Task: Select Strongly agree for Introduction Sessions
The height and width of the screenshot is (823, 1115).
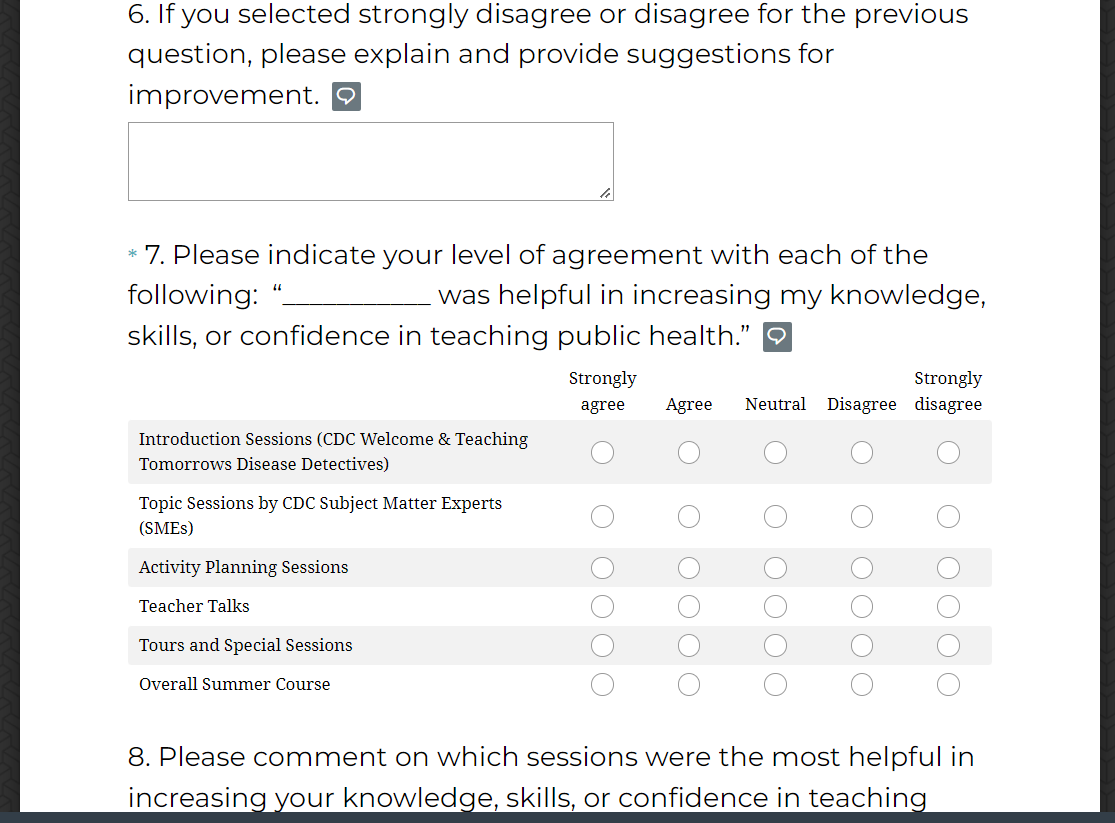Action: (x=602, y=453)
